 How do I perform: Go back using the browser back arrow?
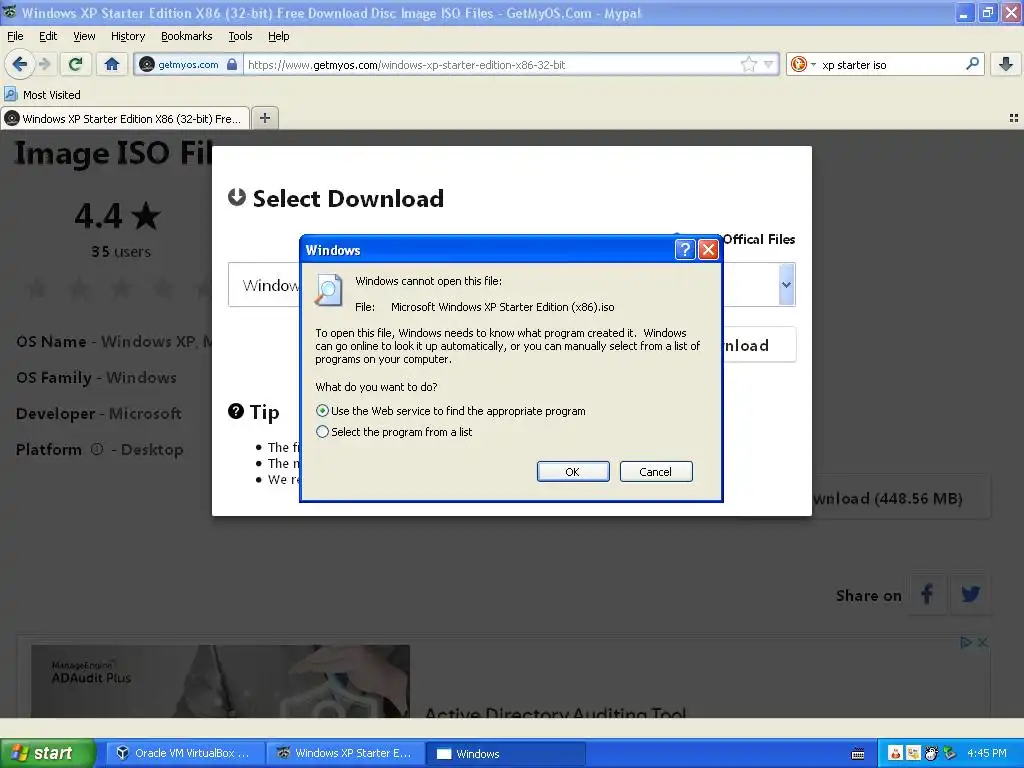coord(20,64)
